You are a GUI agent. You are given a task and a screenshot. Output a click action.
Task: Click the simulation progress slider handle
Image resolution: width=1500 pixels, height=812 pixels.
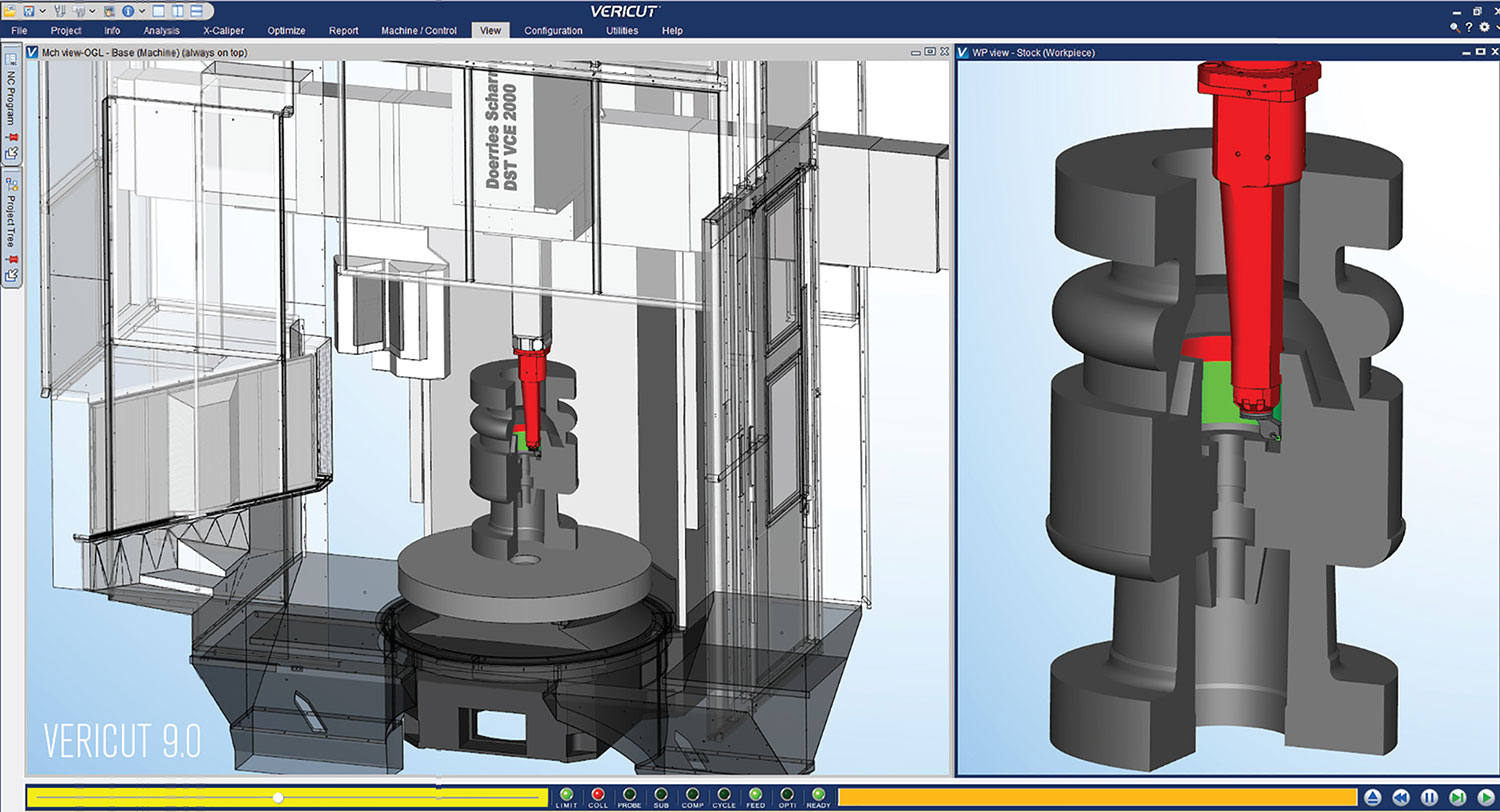(278, 797)
